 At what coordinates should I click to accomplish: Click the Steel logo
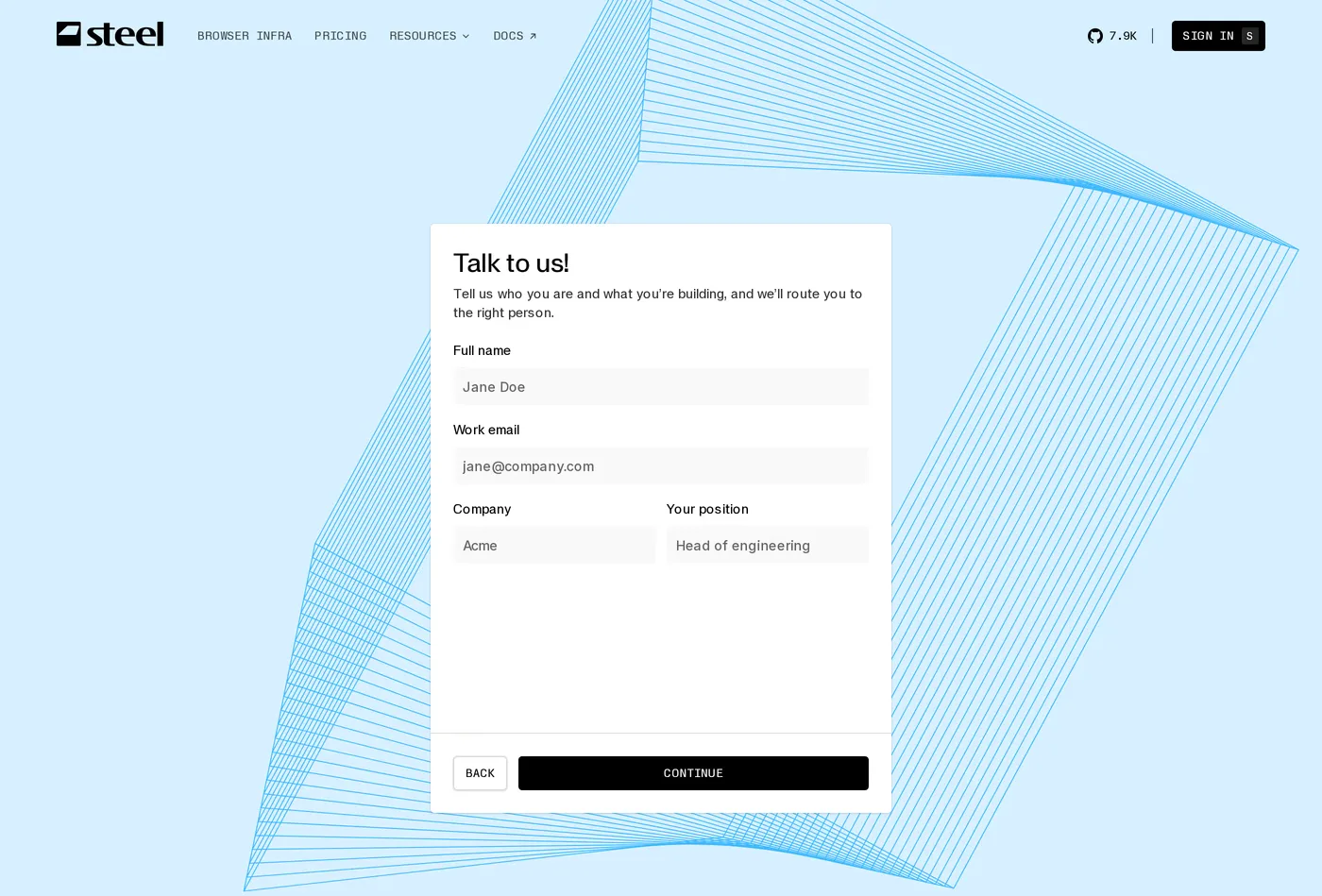(x=110, y=35)
